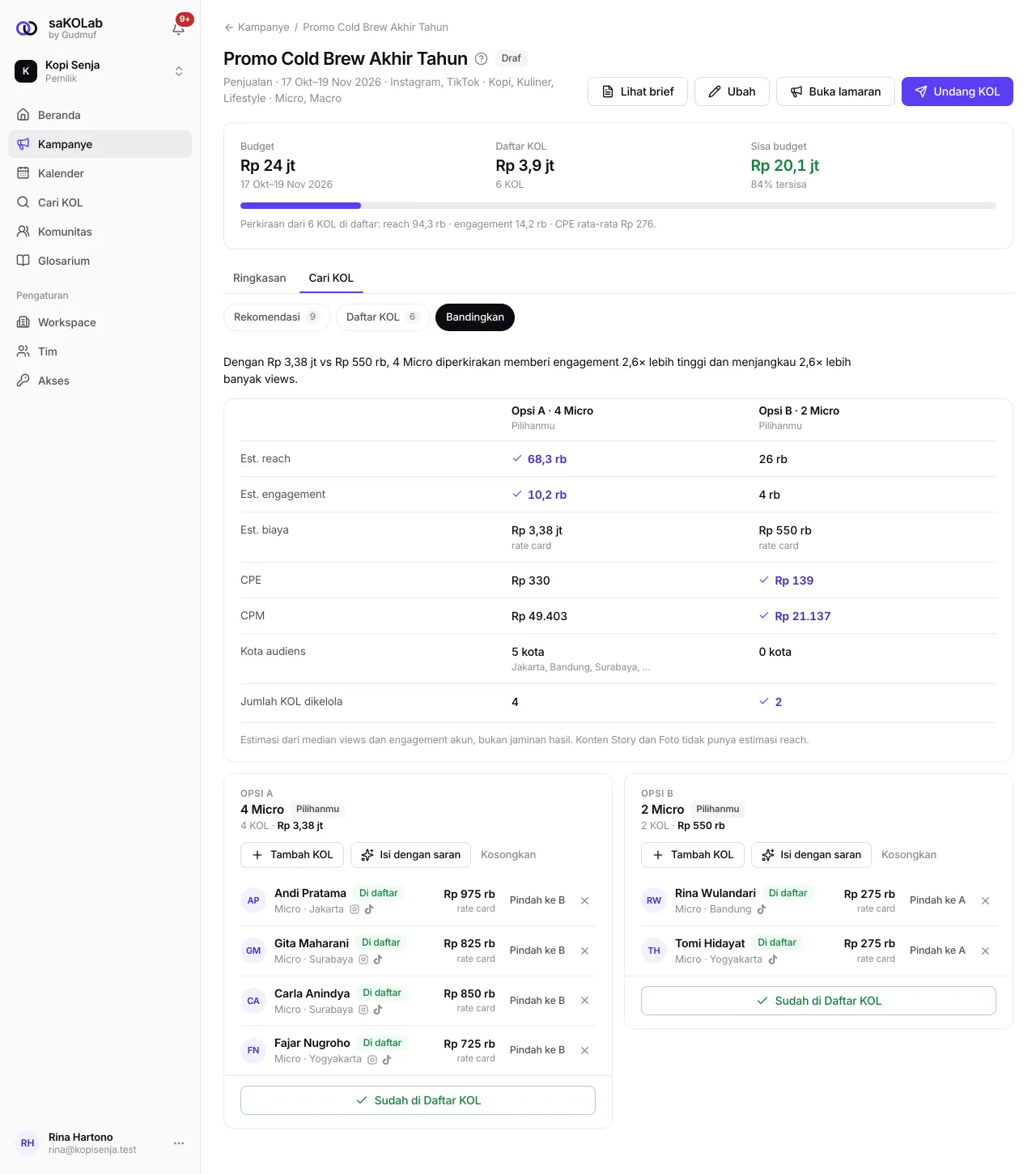Open Kalender from the sidebar

point(100,173)
